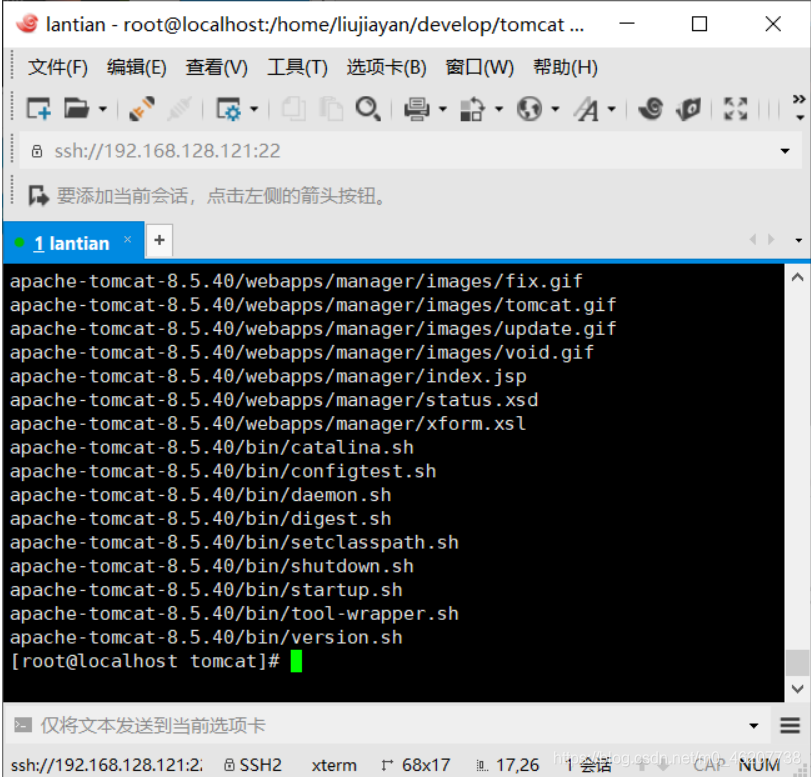811x777 pixels.
Task: Expand the globe Encoding dropdown arrow
Action: [555, 109]
